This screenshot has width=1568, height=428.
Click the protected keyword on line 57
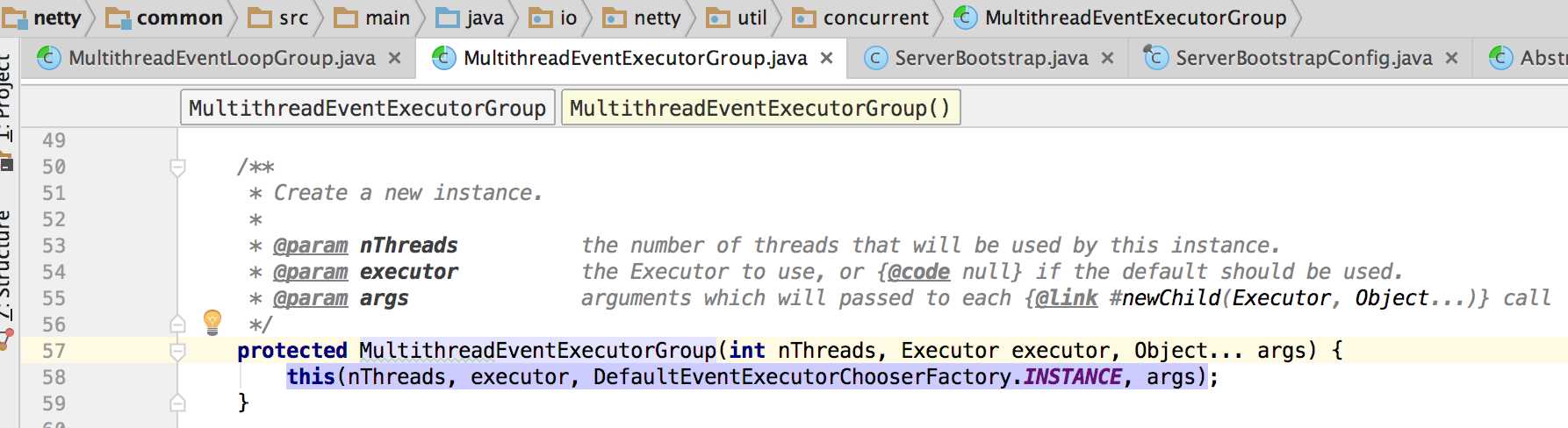click(x=292, y=351)
